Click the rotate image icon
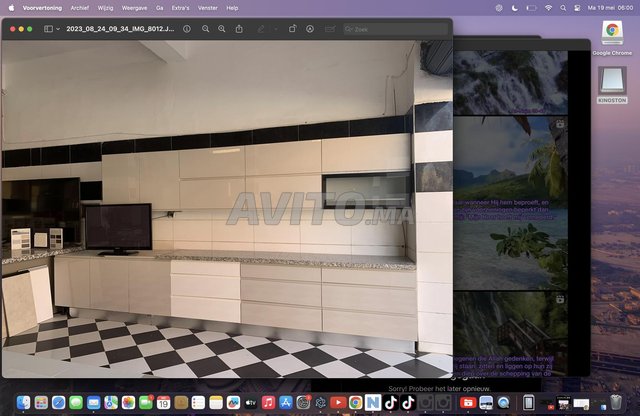This screenshot has width=640, height=416. (291, 29)
